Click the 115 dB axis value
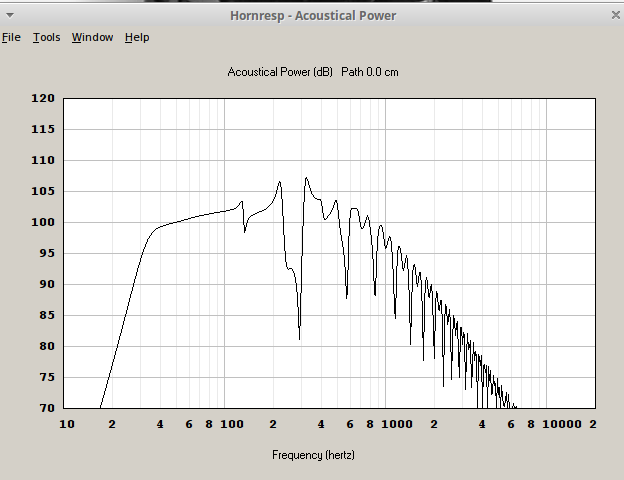 coord(43,129)
